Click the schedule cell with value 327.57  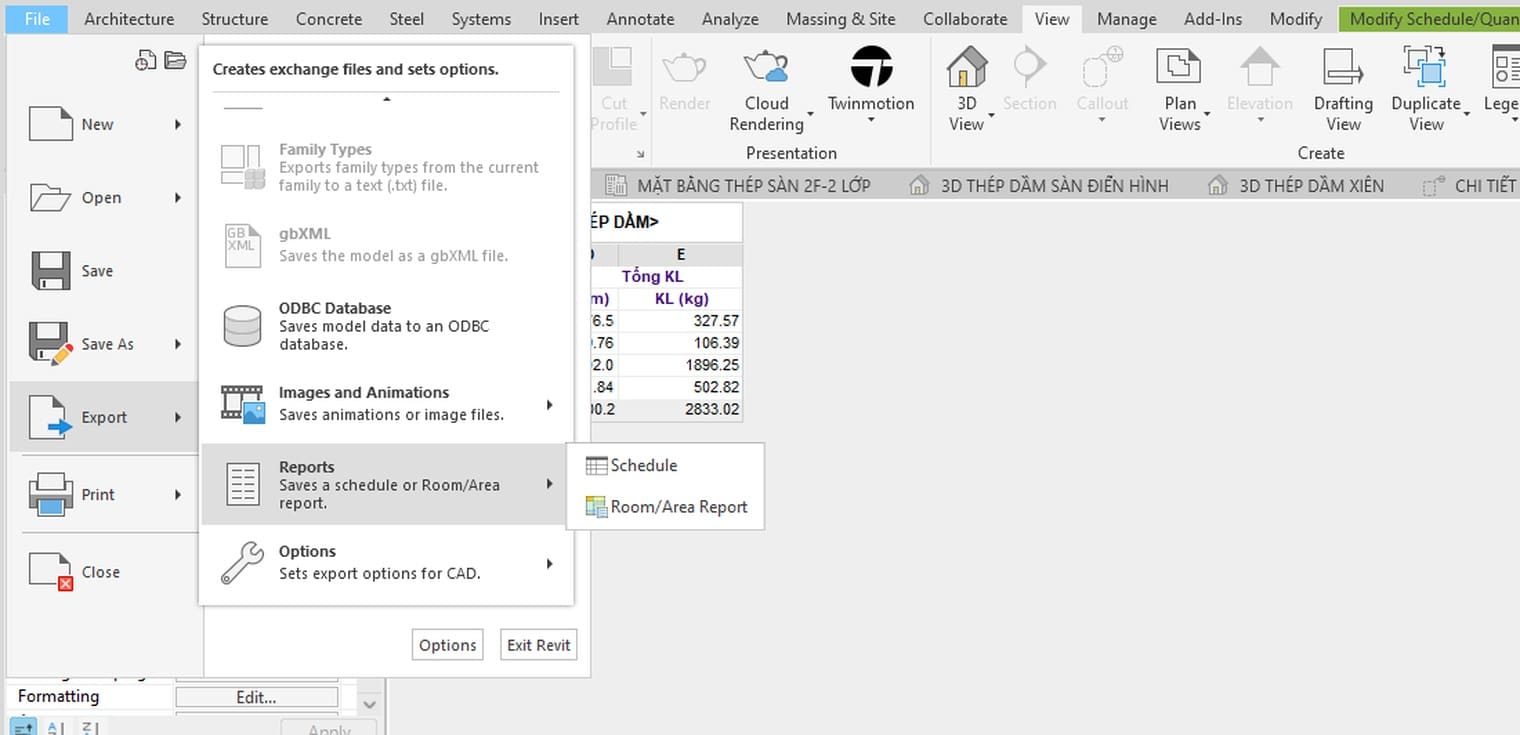[681, 321]
